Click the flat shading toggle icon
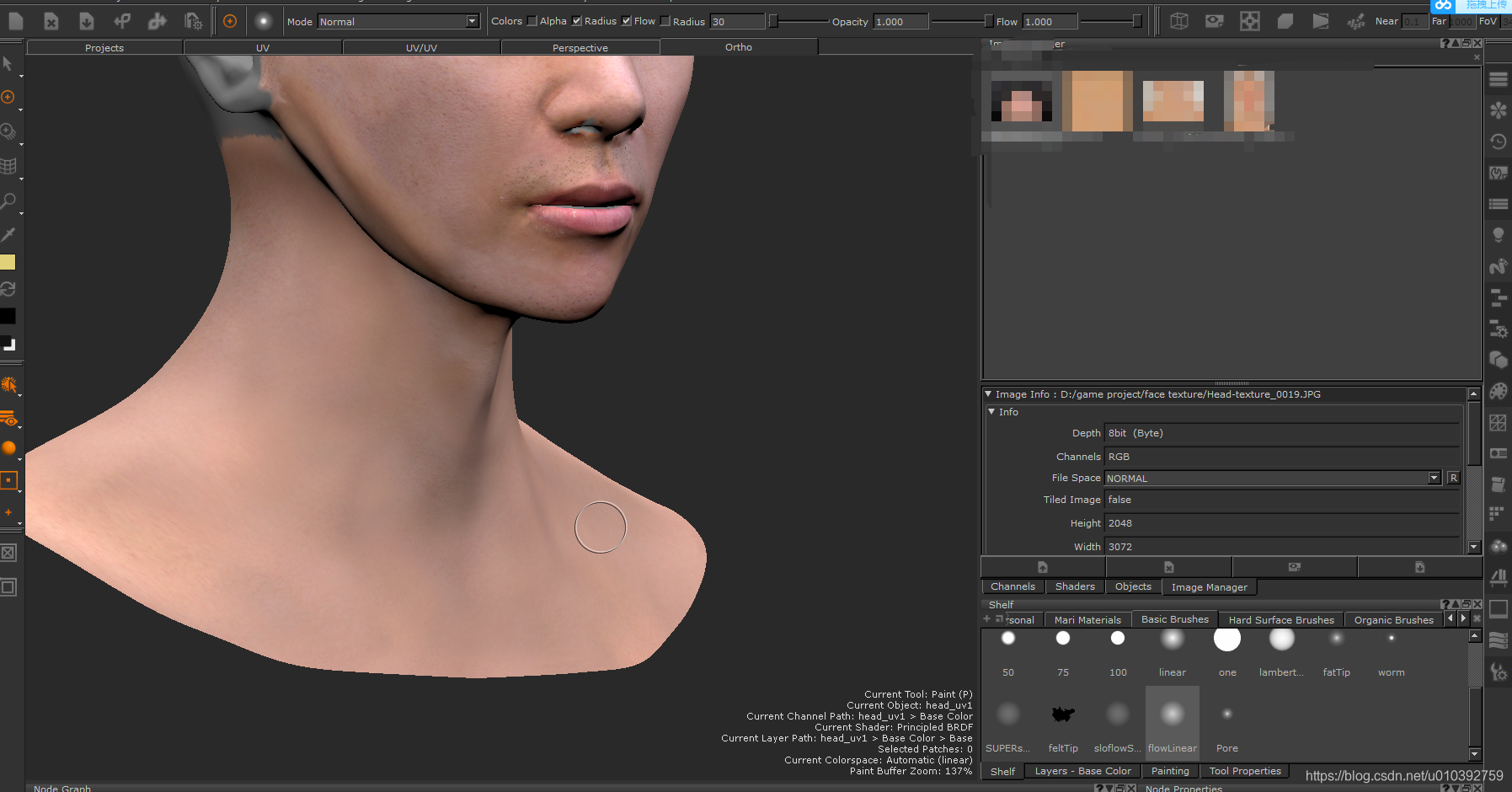 1285,21
